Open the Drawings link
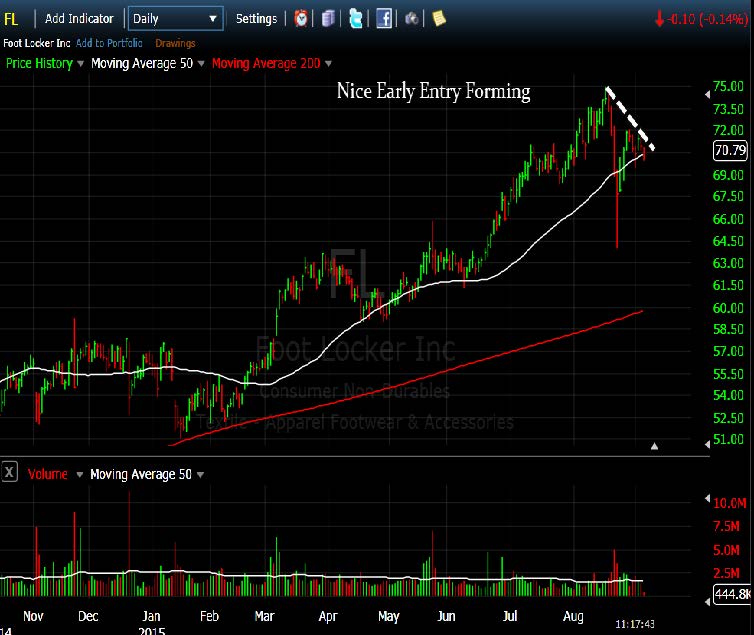Screen dimensions: 754x635 [175, 43]
